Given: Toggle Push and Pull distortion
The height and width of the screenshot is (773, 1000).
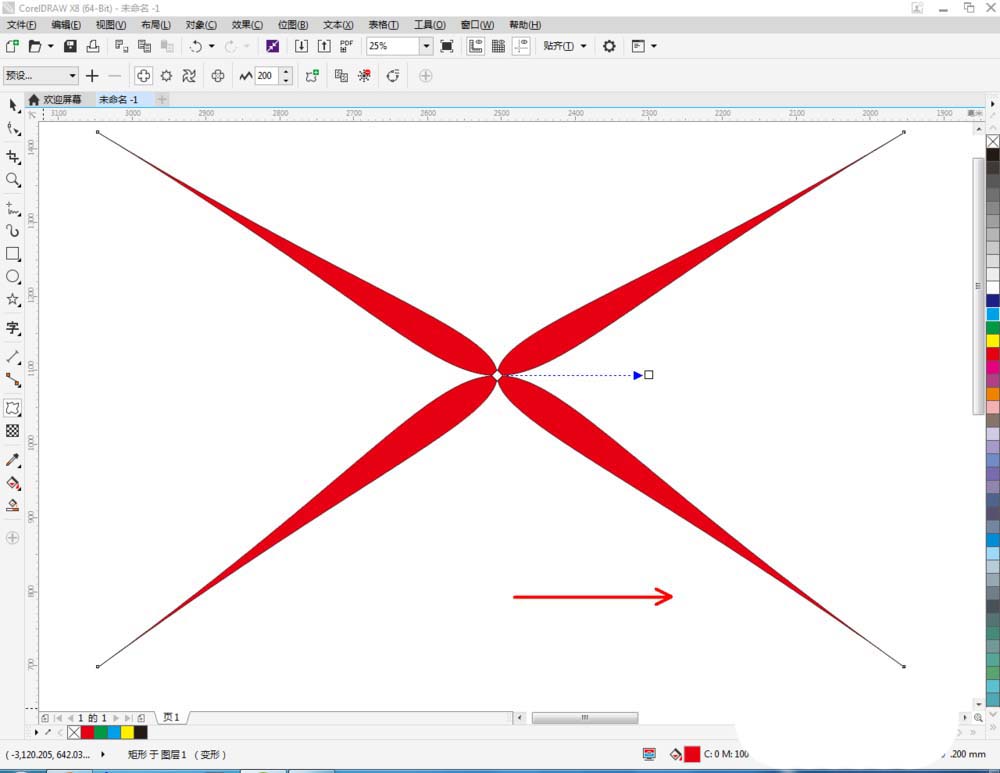Looking at the screenshot, I should pyautogui.click(x=144, y=75).
